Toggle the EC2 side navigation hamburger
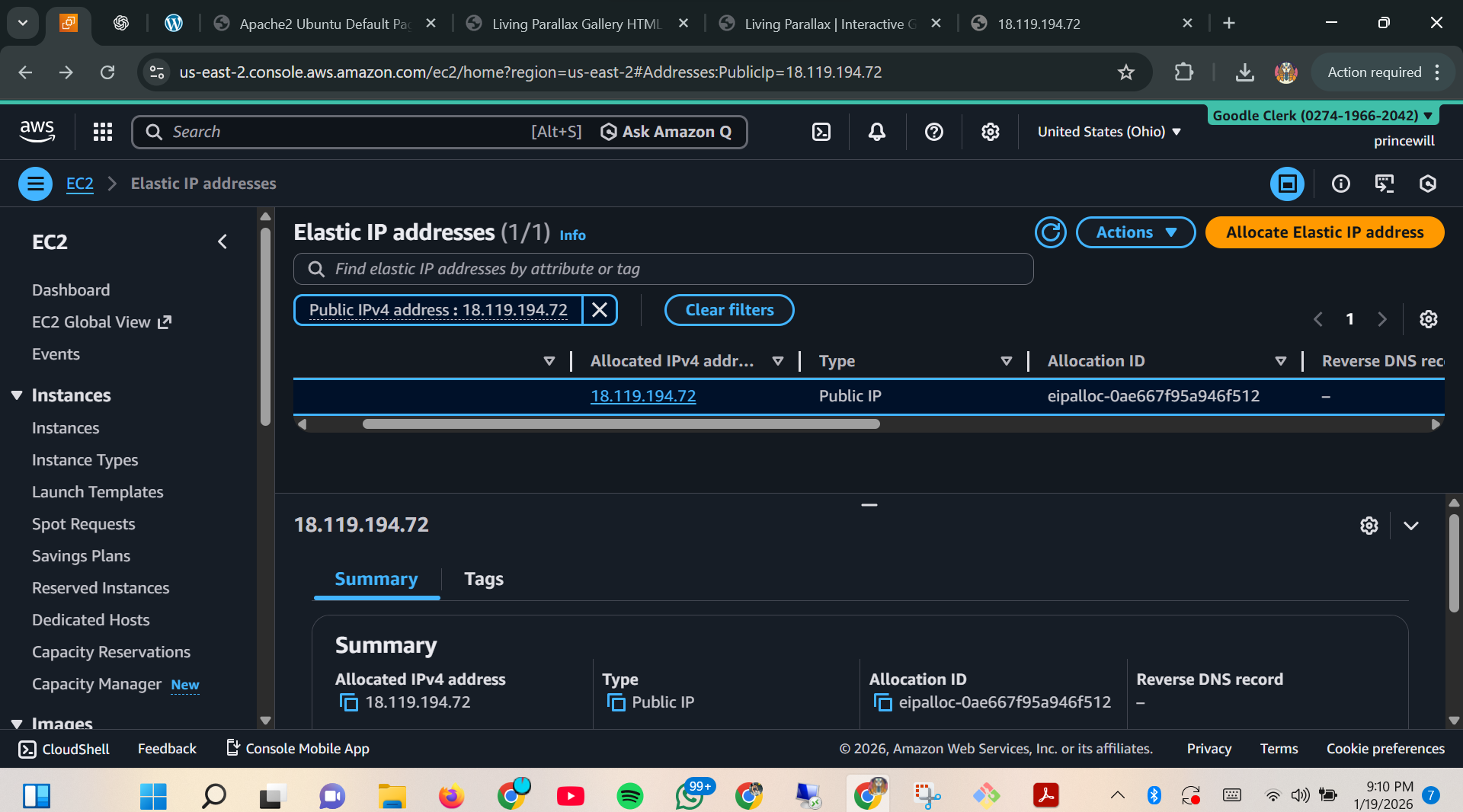 [35, 184]
